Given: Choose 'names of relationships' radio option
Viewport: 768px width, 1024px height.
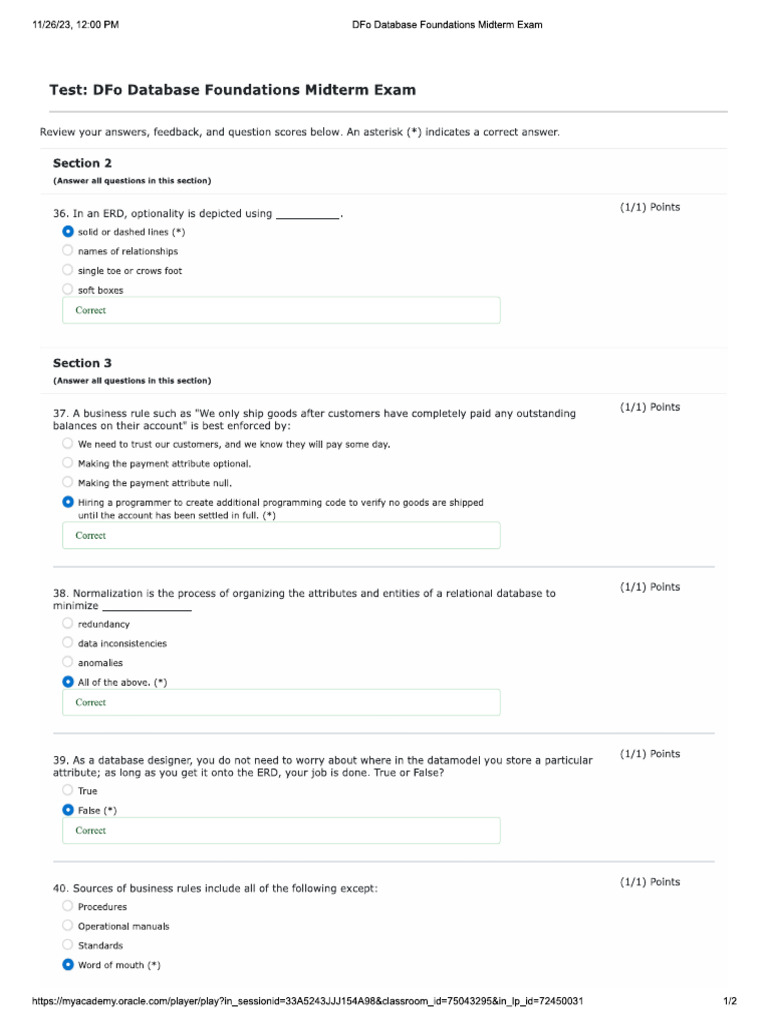Looking at the screenshot, I should point(68,250).
